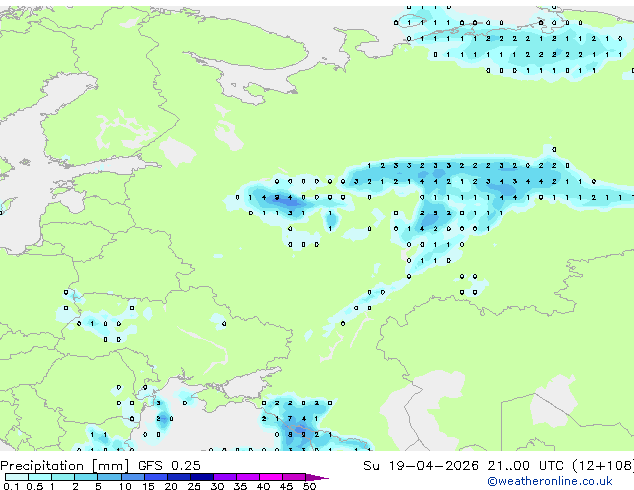Pick the 15–20 mm legend color segment

tap(156, 477)
